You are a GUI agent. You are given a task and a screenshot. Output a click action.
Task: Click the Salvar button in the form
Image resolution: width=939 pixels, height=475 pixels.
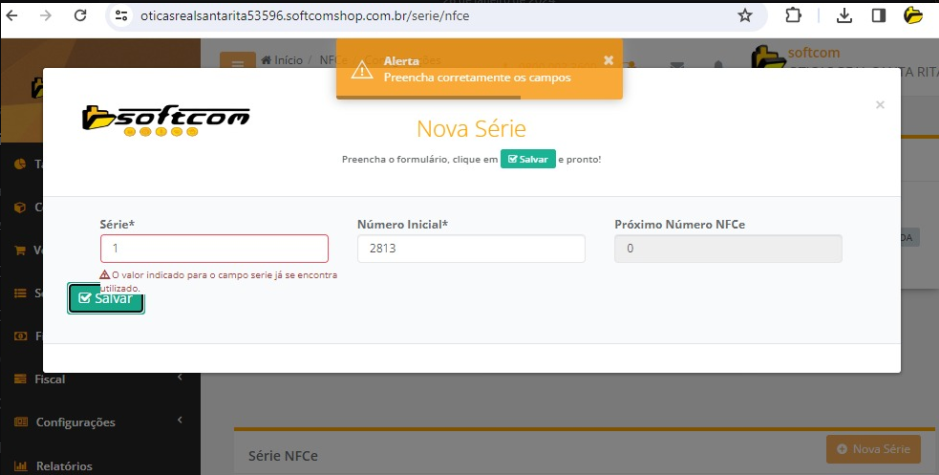(x=106, y=298)
